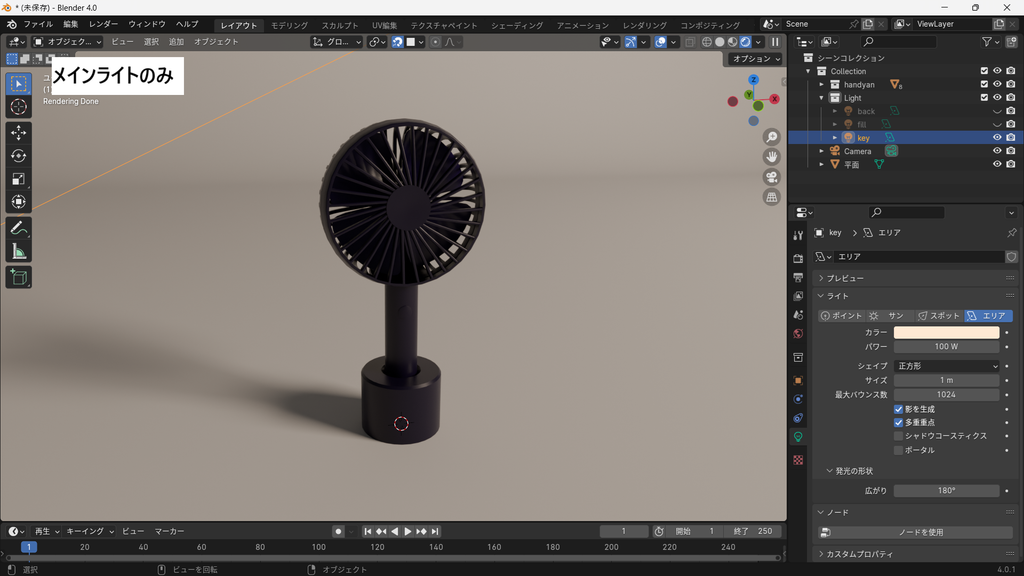Click the zoom view magnifier icon

pyautogui.click(x=772, y=137)
